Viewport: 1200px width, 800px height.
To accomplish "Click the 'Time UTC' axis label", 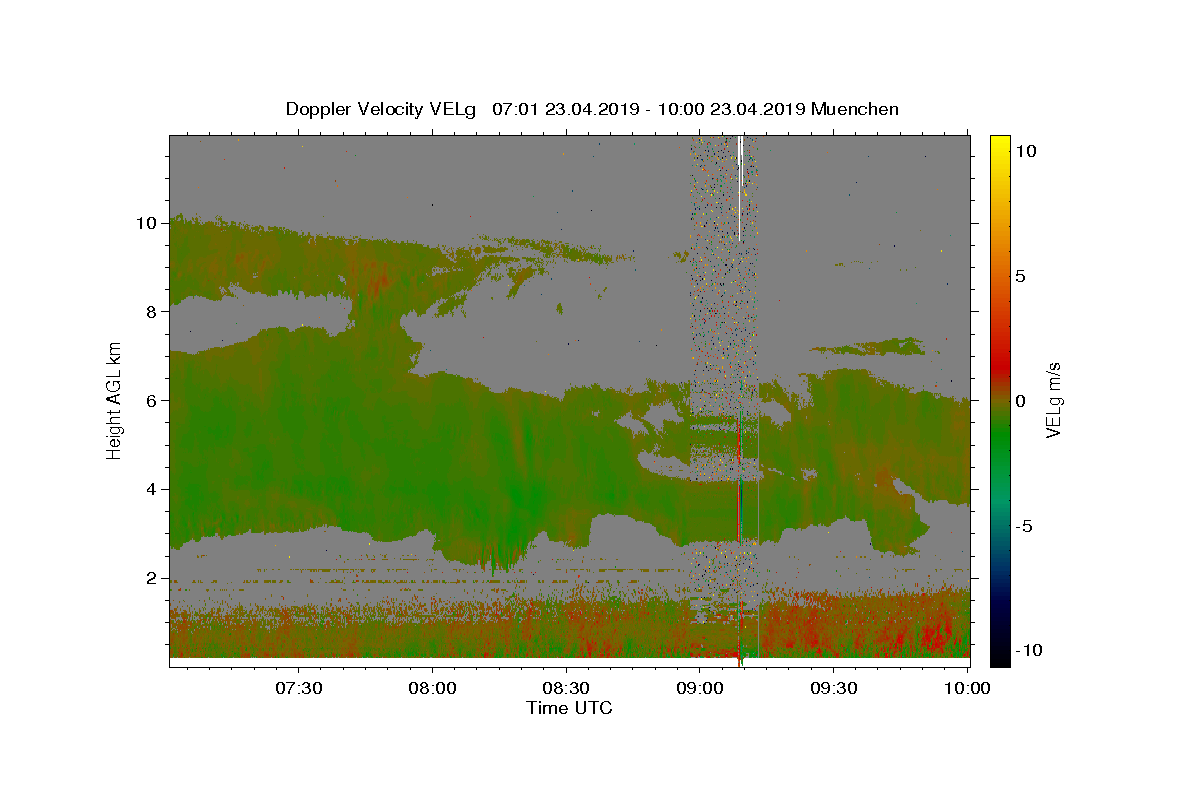I will coord(570,708).
